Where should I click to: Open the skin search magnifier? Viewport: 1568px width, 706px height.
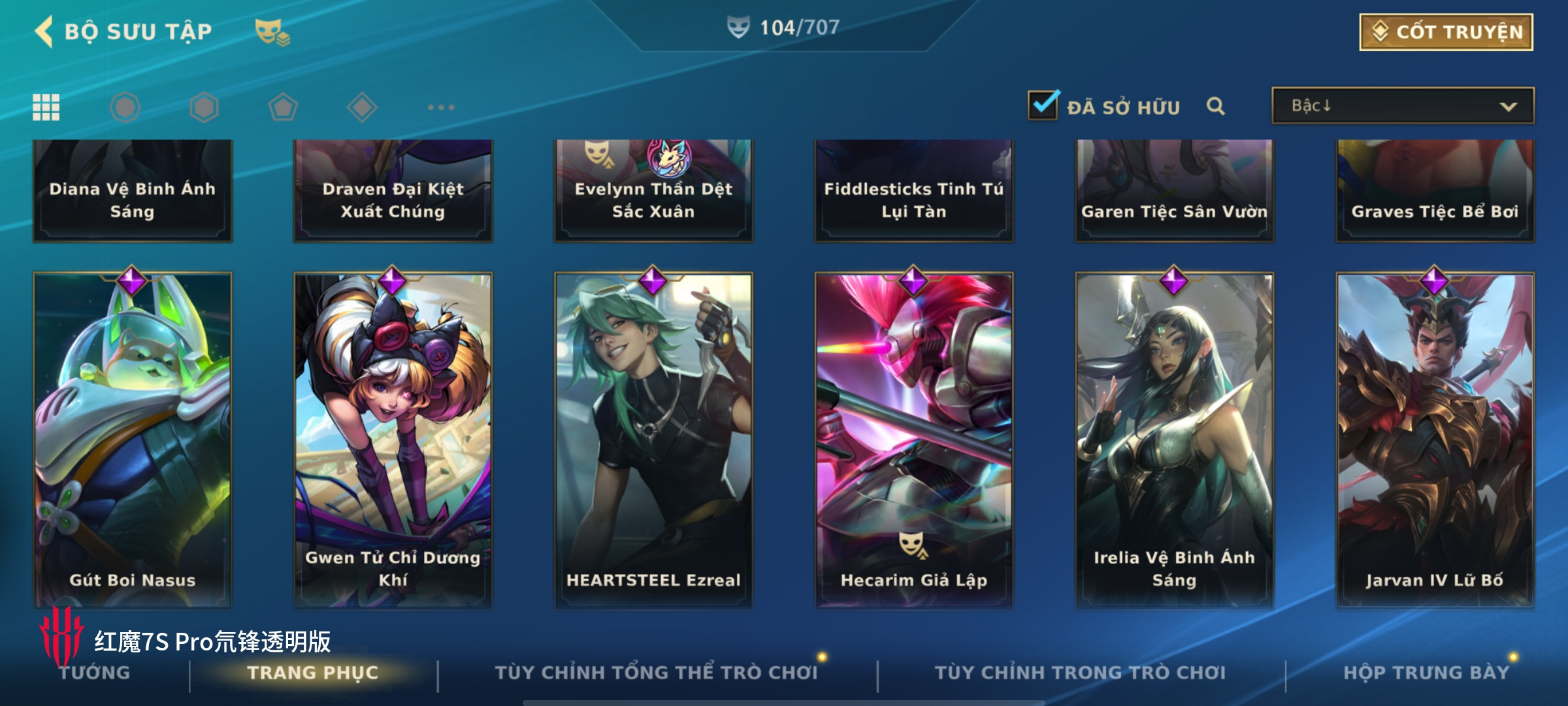point(1215,106)
